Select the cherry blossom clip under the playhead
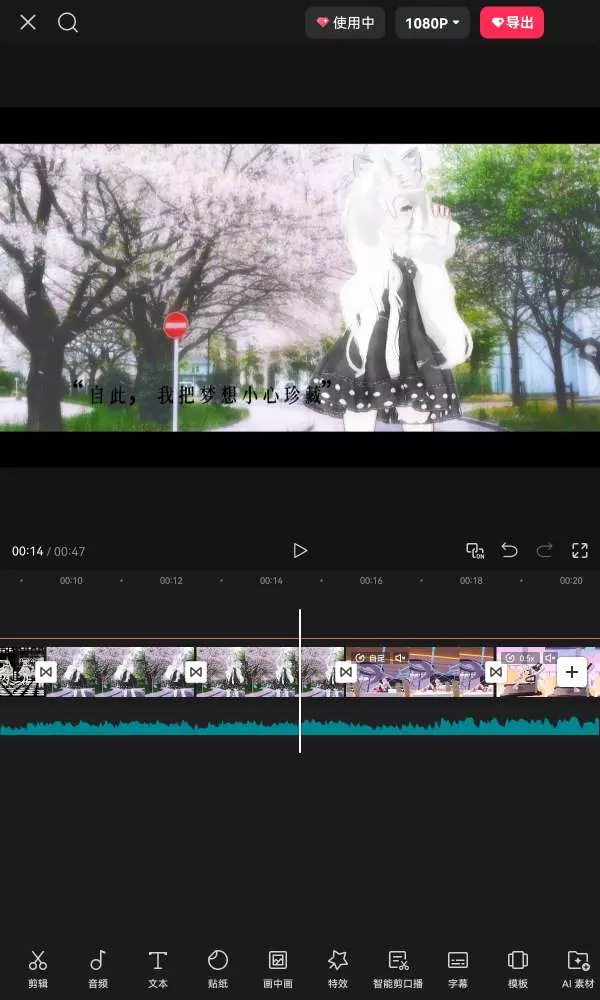 [270, 672]
